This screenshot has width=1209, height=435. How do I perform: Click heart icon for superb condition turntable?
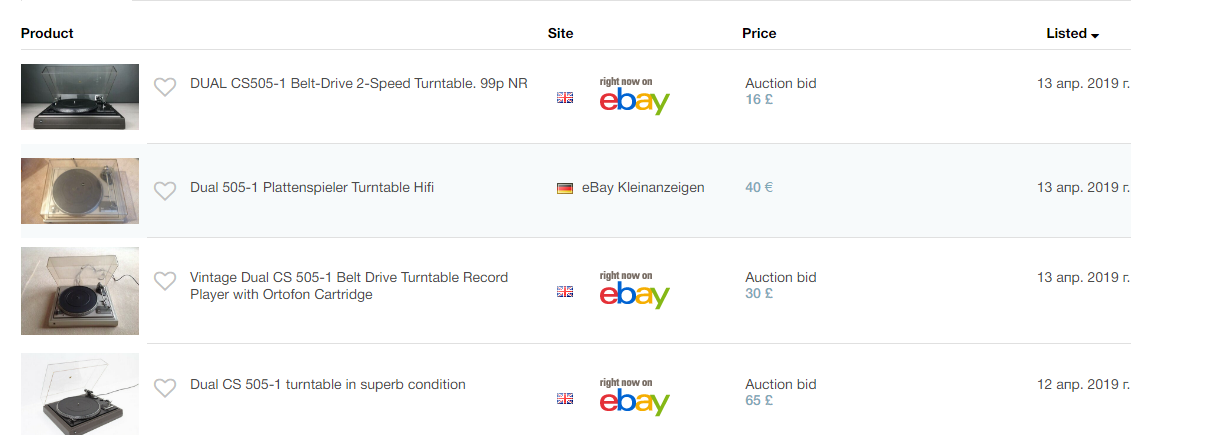(165, 387)
